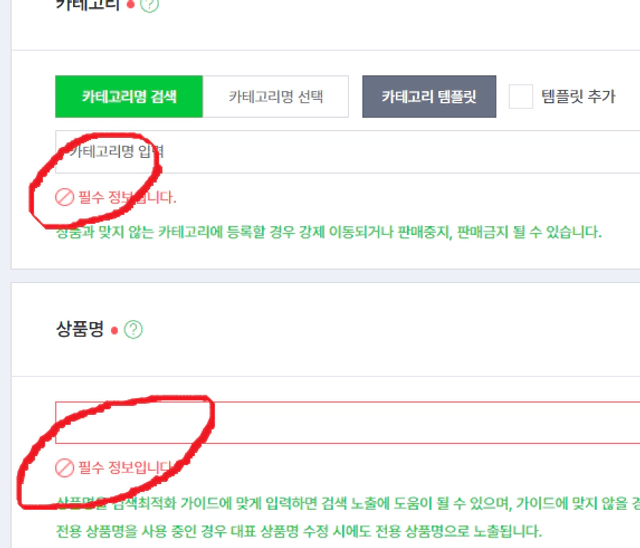The height and width of the screenshot is (548, 640).
Task: Focus the 카테고리명 입력 search field
Action: pos(348,152)
